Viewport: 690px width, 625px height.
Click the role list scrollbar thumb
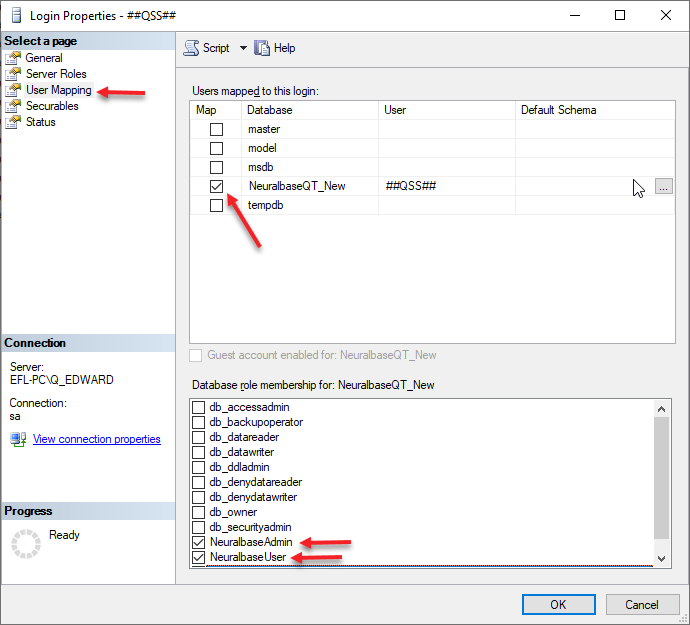(661, 478)
